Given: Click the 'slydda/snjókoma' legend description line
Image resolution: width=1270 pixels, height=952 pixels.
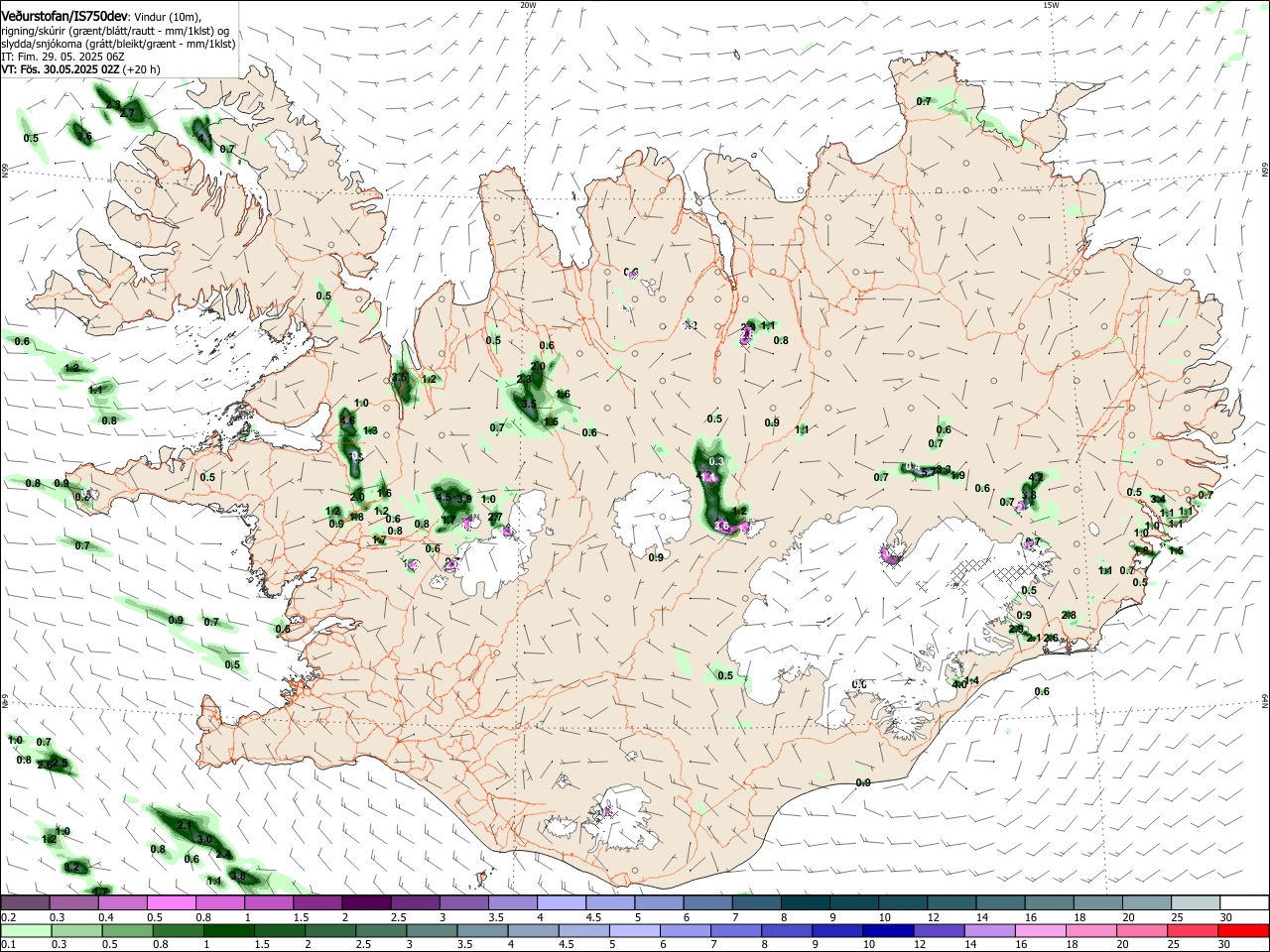Looking at the screenshot, I should [x=118, y=44].
